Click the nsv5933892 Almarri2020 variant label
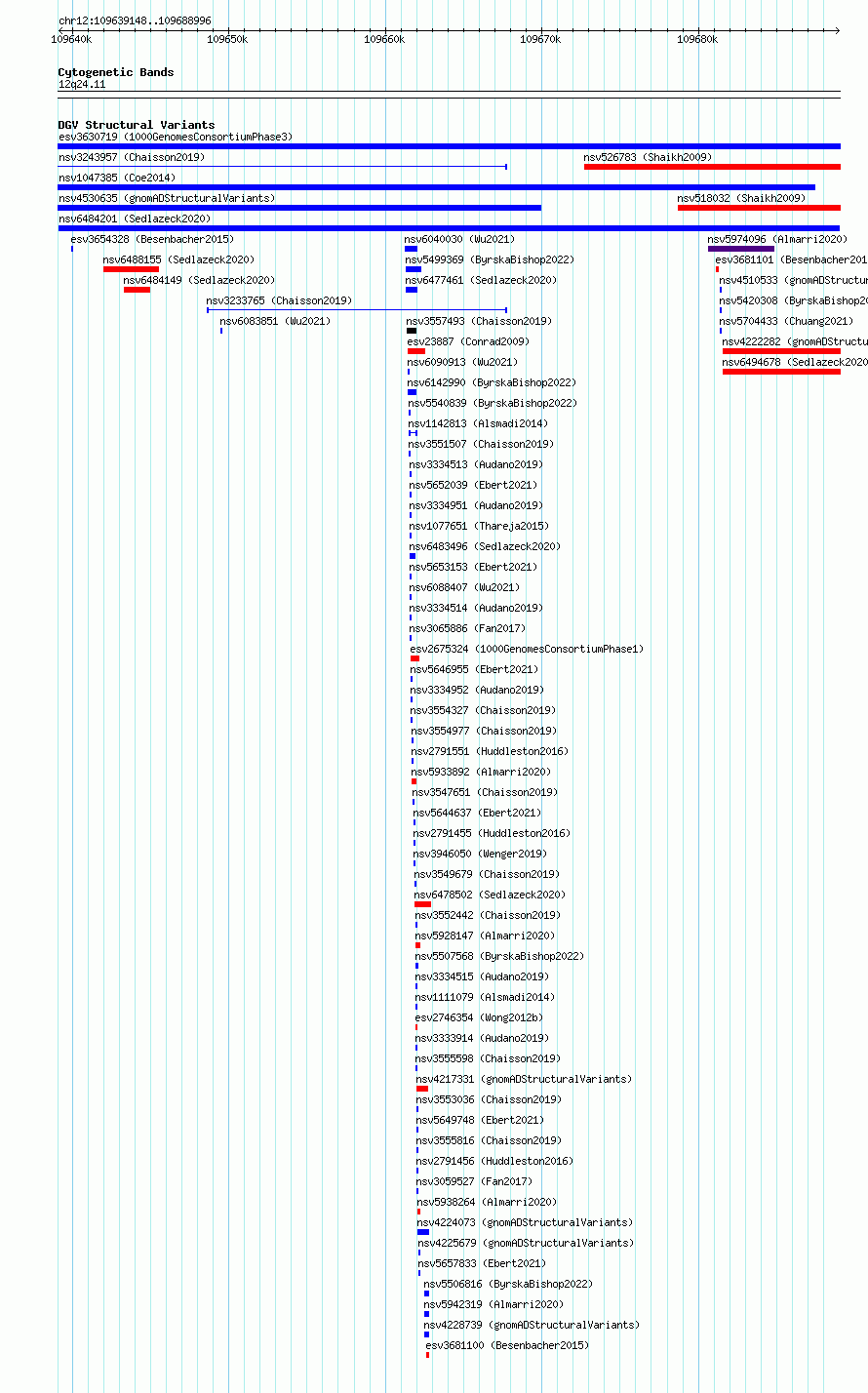This screenshot has height=1393, width=868. pyautogui.click(x=482, y=772)
